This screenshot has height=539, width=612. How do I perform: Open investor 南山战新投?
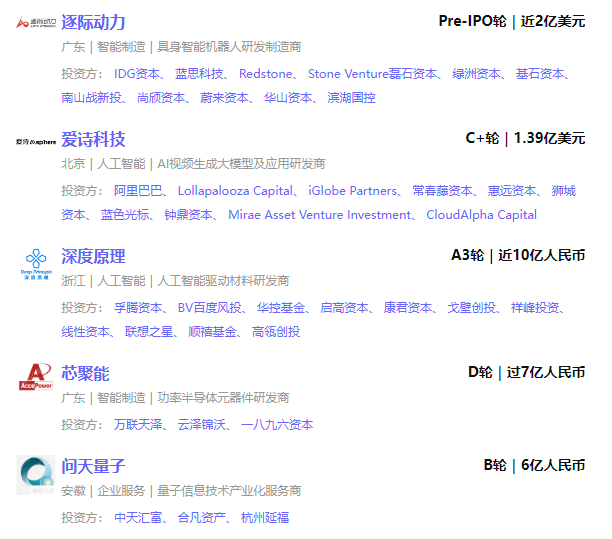pos(91,98)
